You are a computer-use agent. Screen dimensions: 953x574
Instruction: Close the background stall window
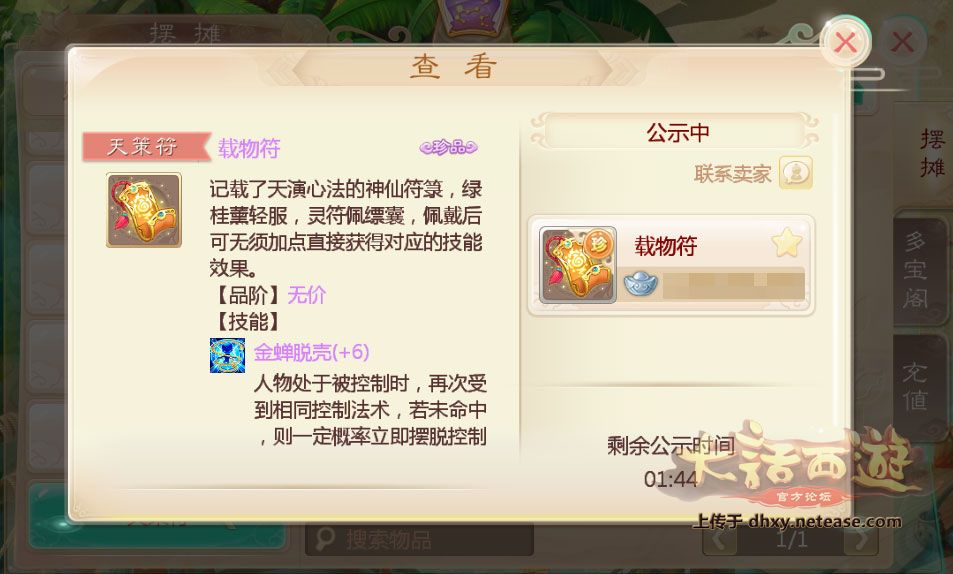tap(902, 43)
